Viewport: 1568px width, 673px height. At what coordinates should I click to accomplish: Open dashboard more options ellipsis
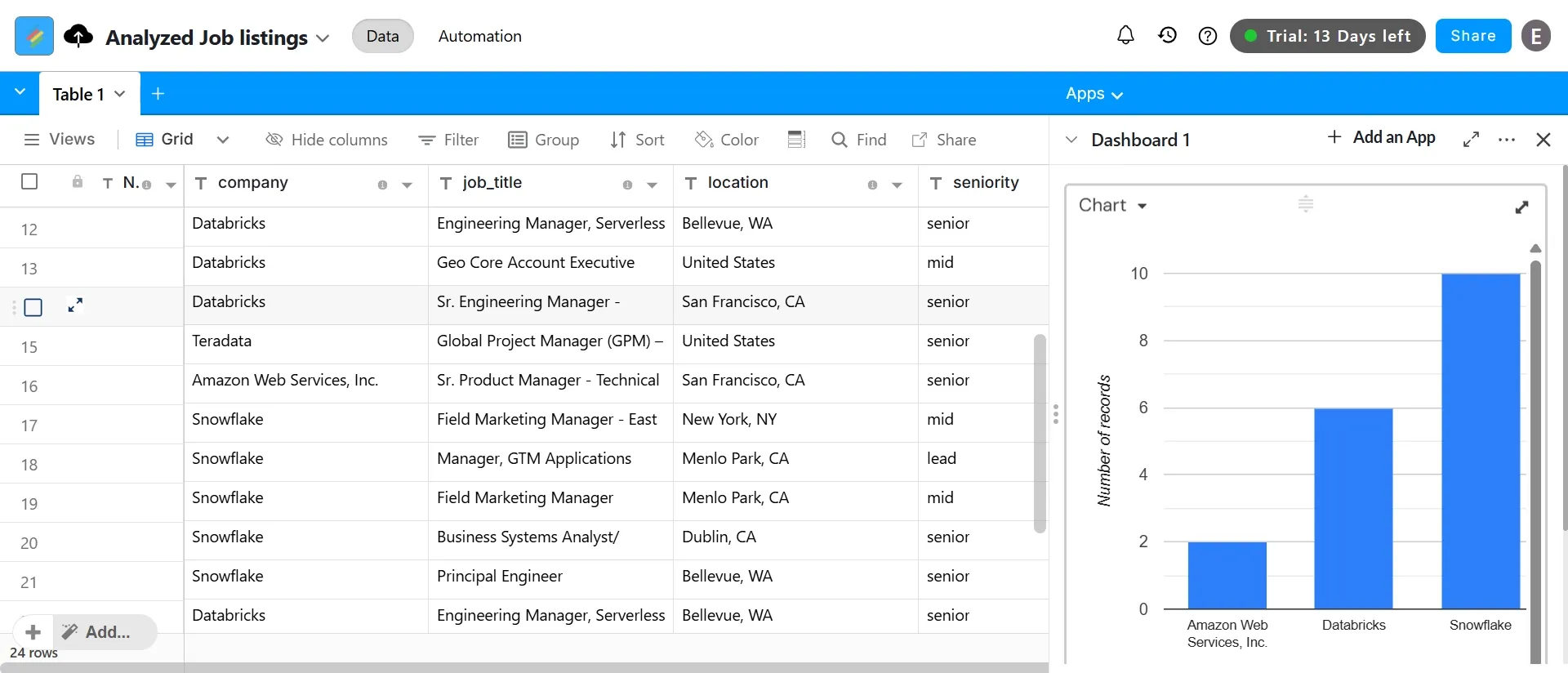click(1507, 140)
